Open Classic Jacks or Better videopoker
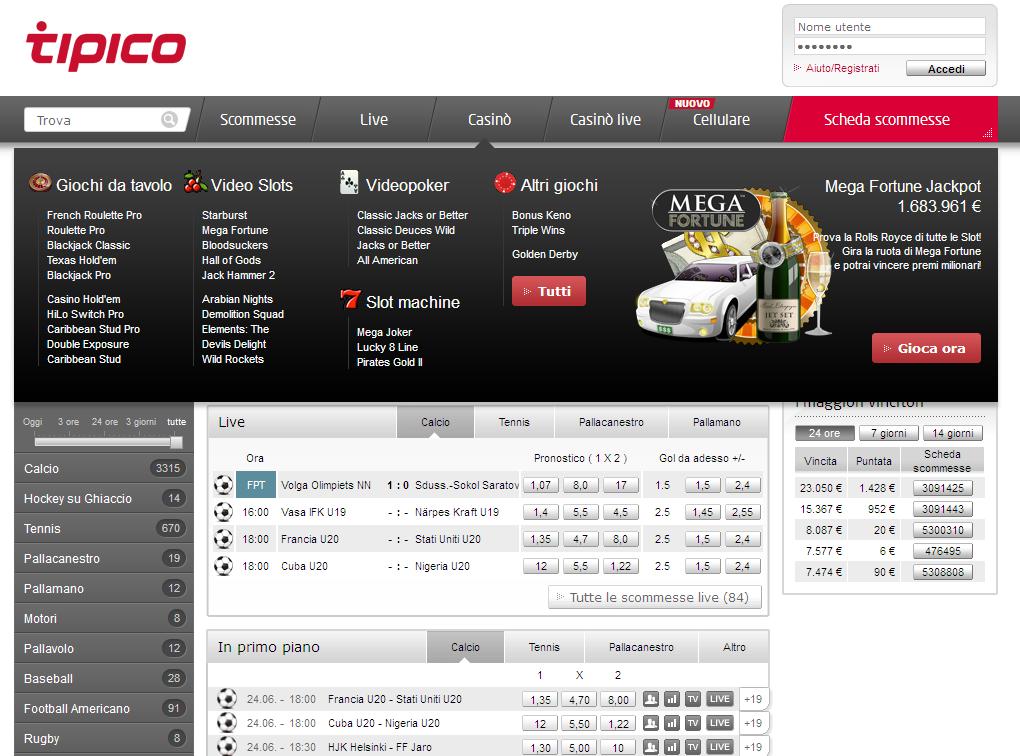The width and height of the screenshot is (1020, 756). pos(412,215)
